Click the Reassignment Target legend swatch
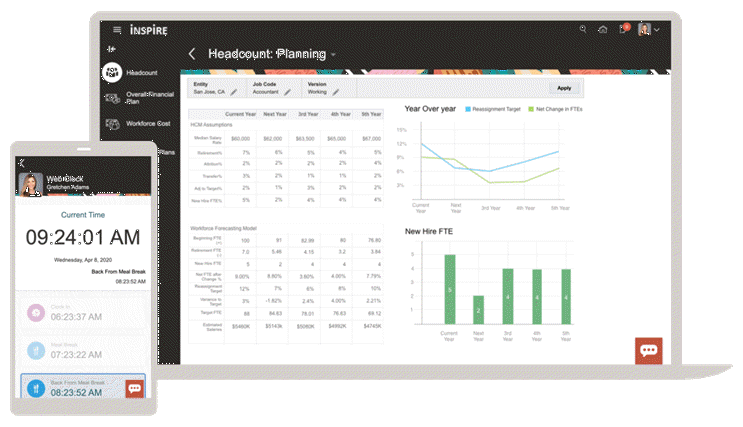 click(x=468, y=109)
